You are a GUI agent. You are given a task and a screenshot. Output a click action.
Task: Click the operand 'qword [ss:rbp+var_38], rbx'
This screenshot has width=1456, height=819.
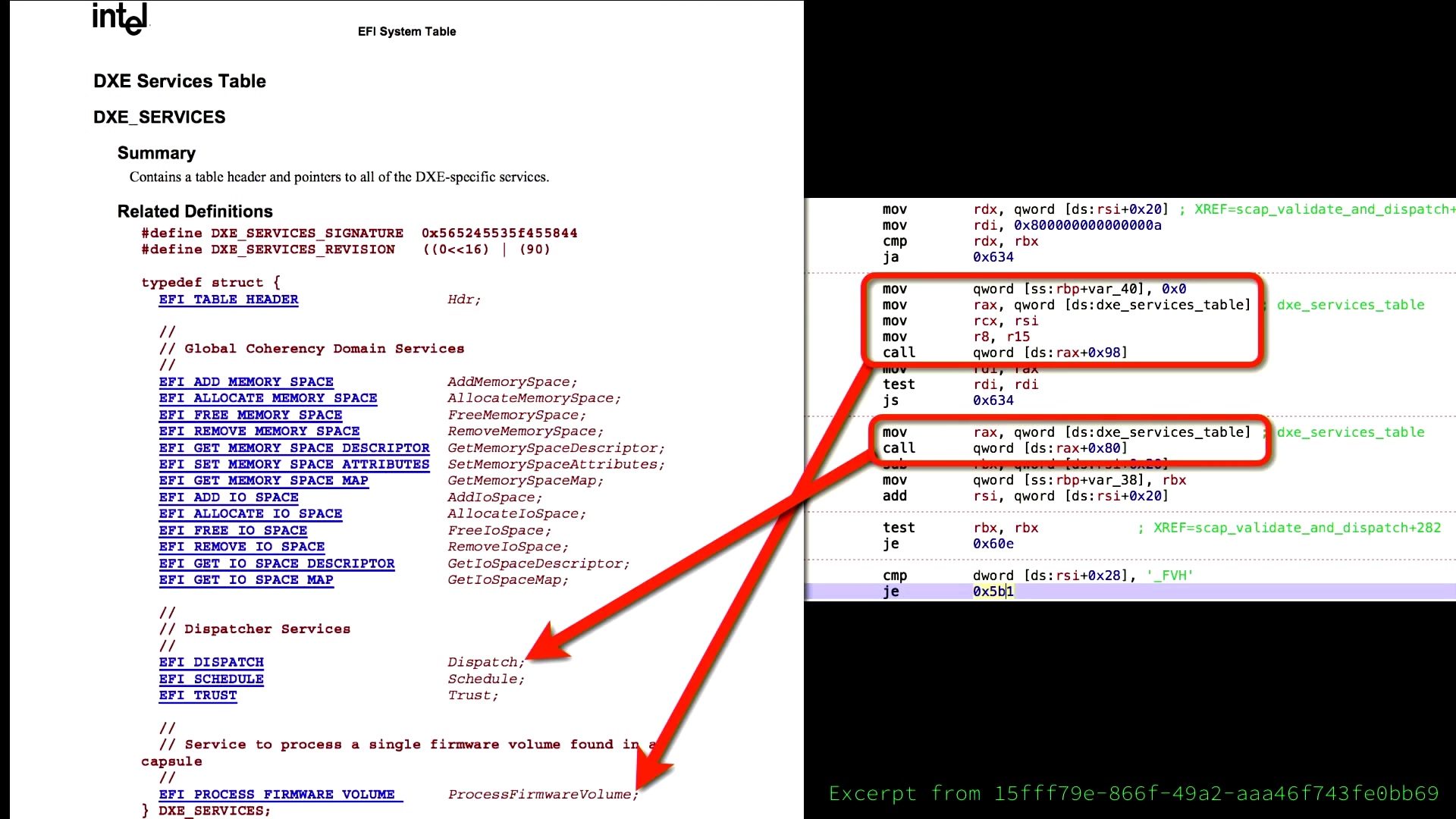click(1080, 480)
